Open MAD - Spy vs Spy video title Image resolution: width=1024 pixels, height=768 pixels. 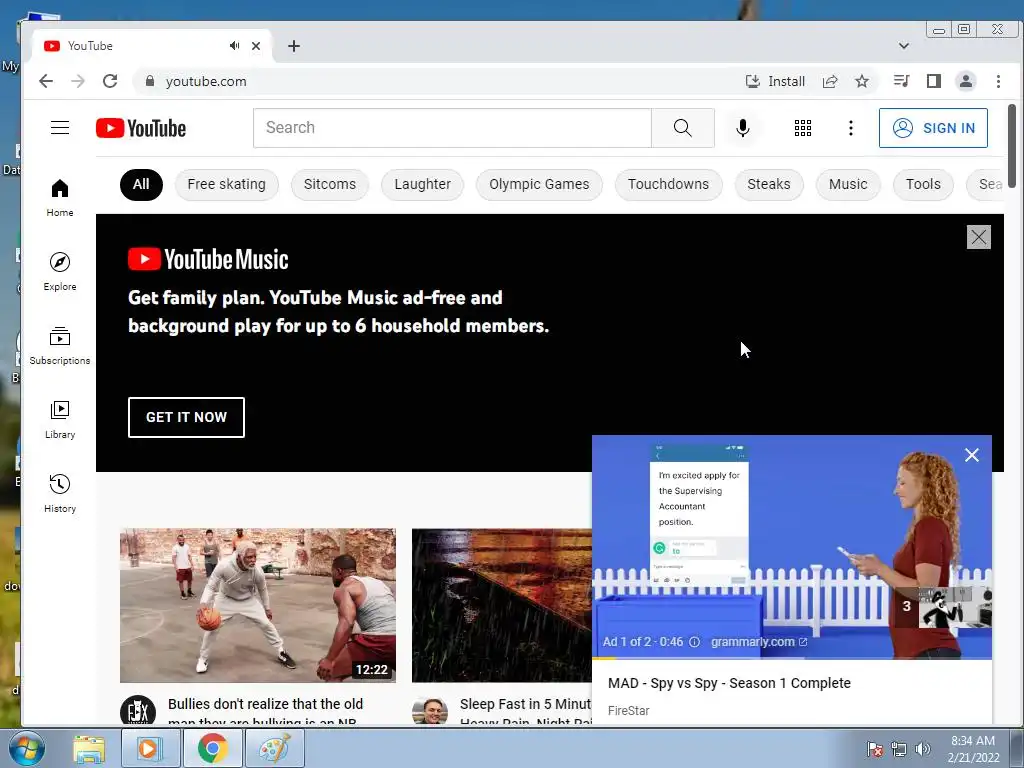click(729, 683)
